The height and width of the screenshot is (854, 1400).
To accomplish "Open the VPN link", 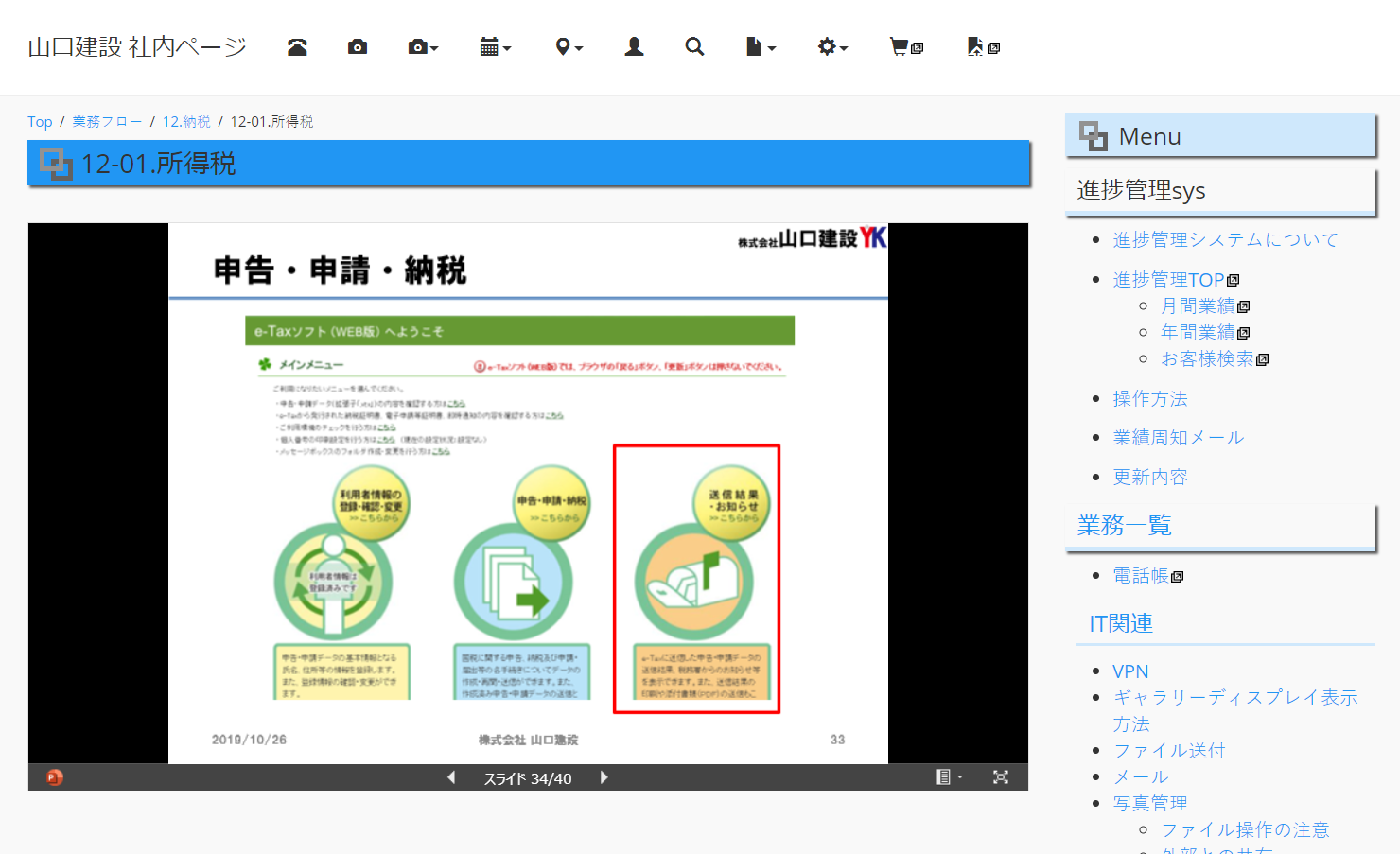I will pyautogui.click(x=1130, y=671).
